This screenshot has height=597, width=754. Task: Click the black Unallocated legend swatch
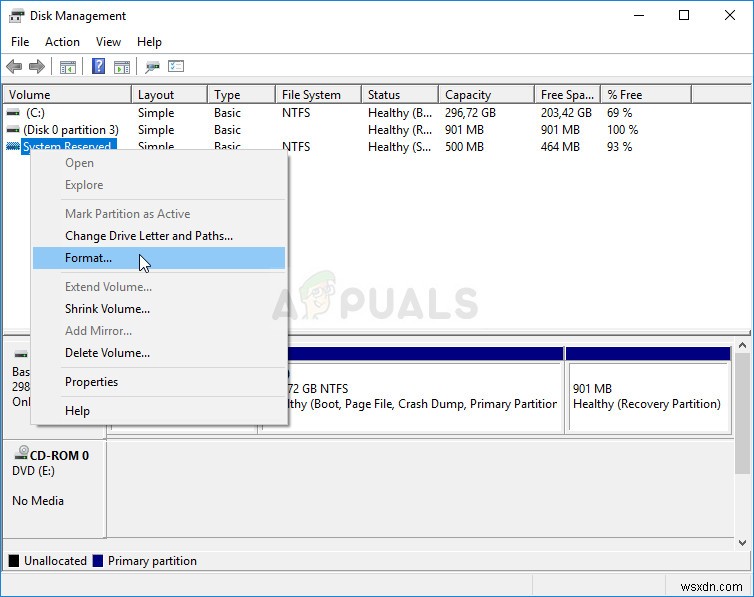click(14, 560)
